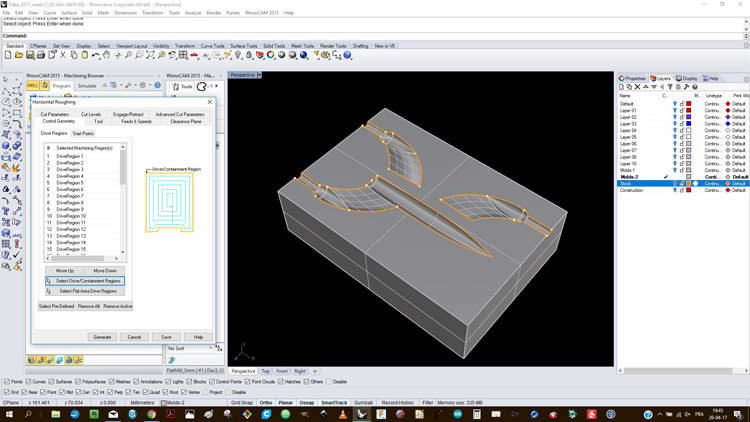Toggle the Polysurfaces filter checkbox
The width and height of the screenshot is (750, 422).
pos(78,382)
